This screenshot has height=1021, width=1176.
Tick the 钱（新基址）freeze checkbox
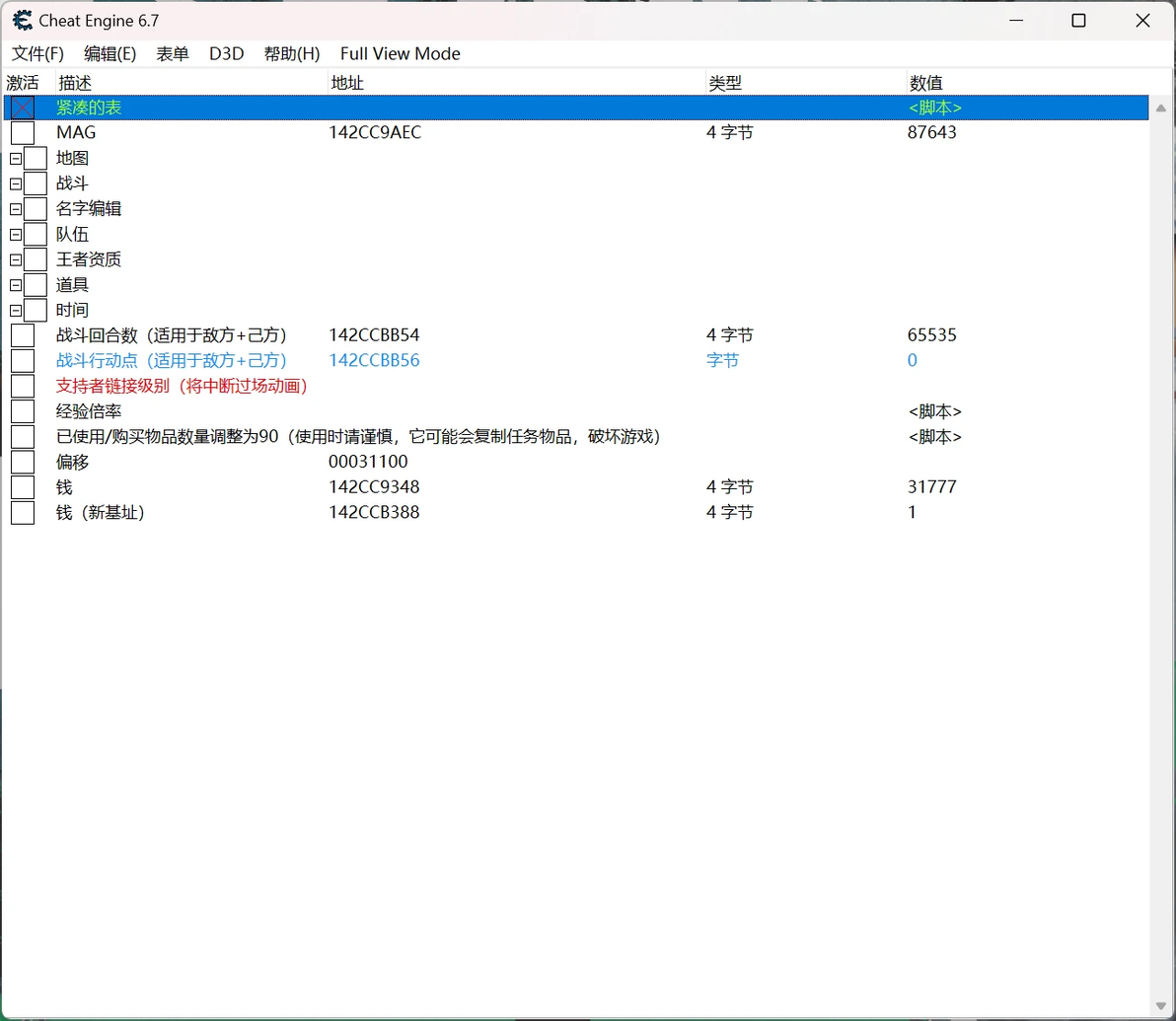[x=23, y=512]
